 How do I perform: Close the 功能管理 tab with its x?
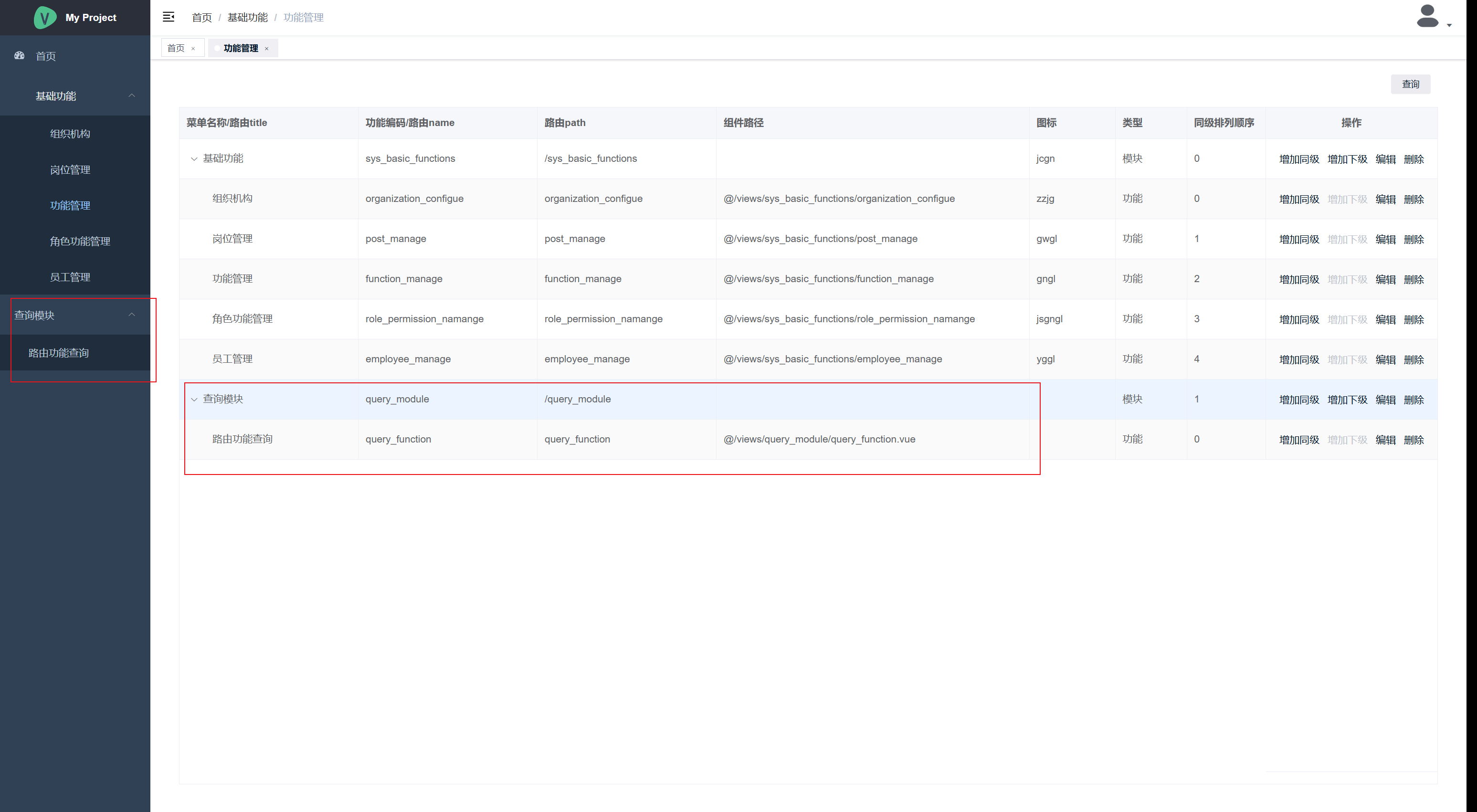click(267, 49)
